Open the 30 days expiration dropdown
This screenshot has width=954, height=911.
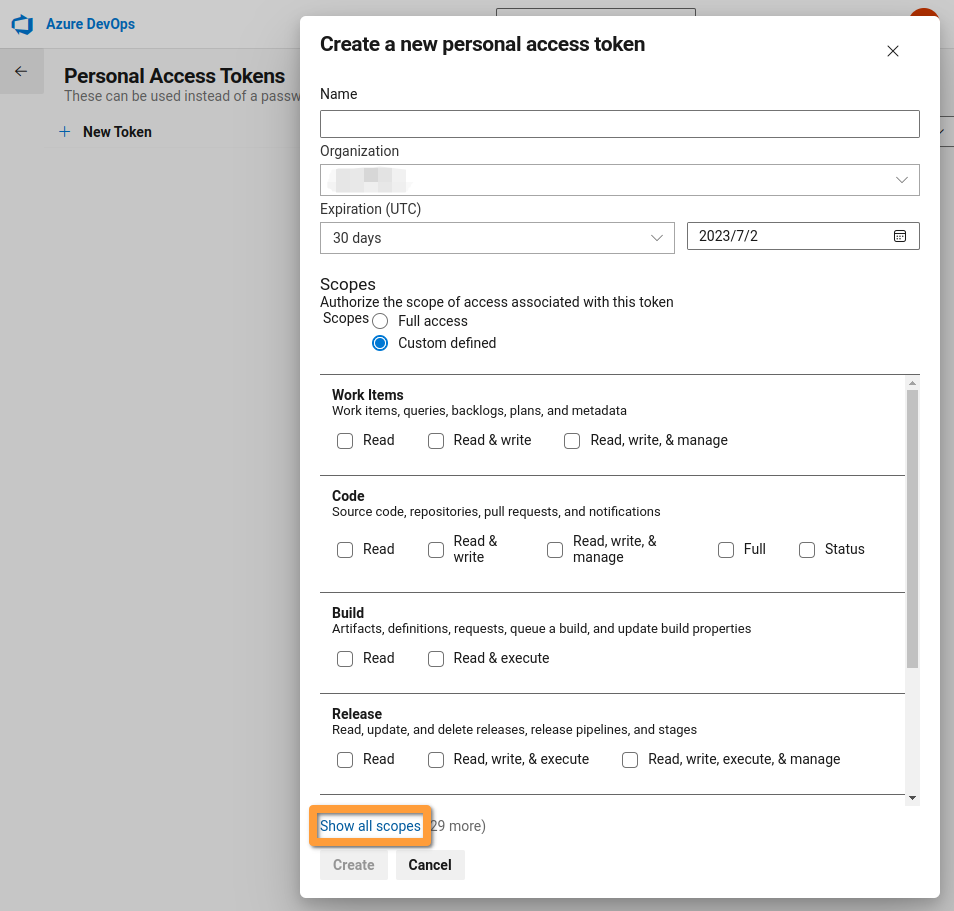[497, 238]
